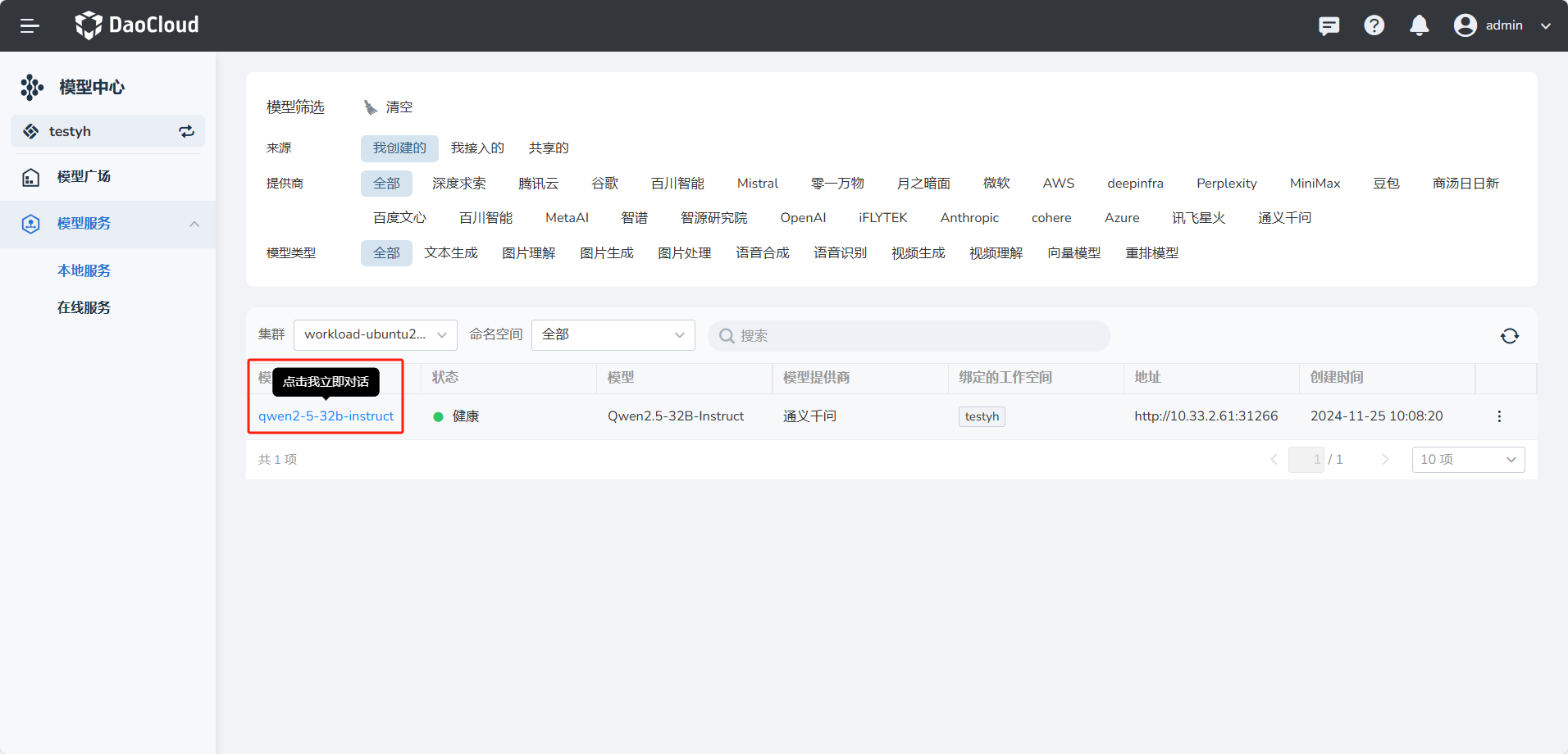This screenshot has width=1568, height=754.
Task: Filter providers by MiniMax
Action: click(x=1315, y=184)
